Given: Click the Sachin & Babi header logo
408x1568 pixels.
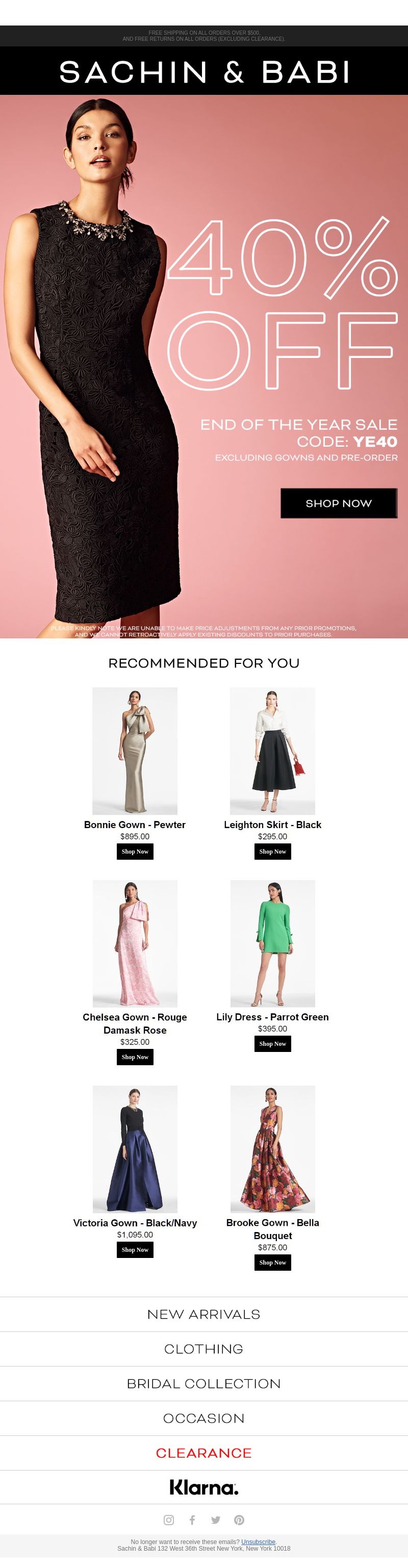Looking at the screenshot, I should [204, 71].
